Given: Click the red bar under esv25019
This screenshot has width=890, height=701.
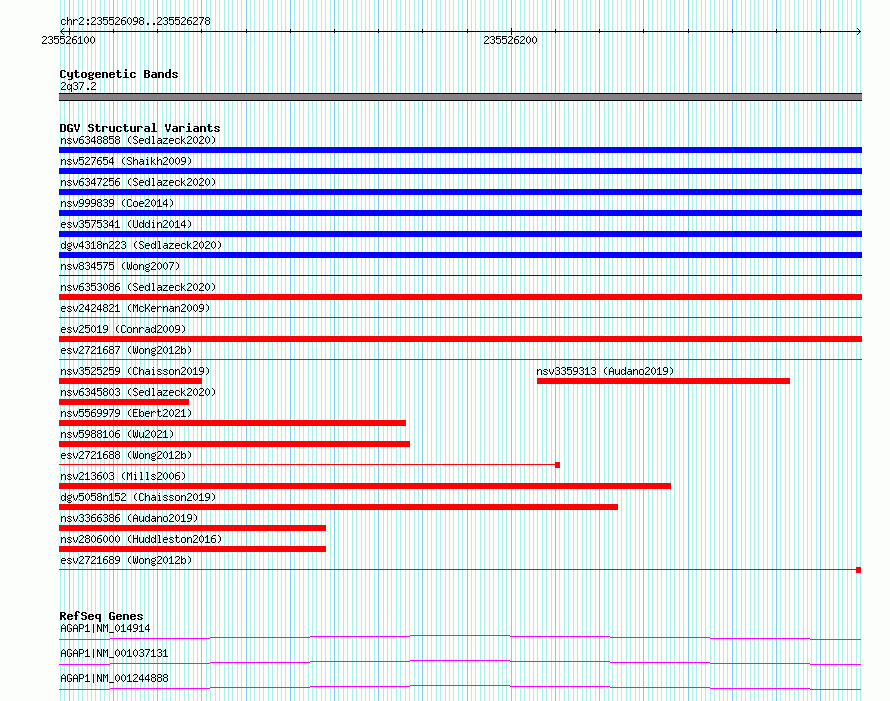Looking at the screenshot, I should pyautogui.click(x=460, y=339).
